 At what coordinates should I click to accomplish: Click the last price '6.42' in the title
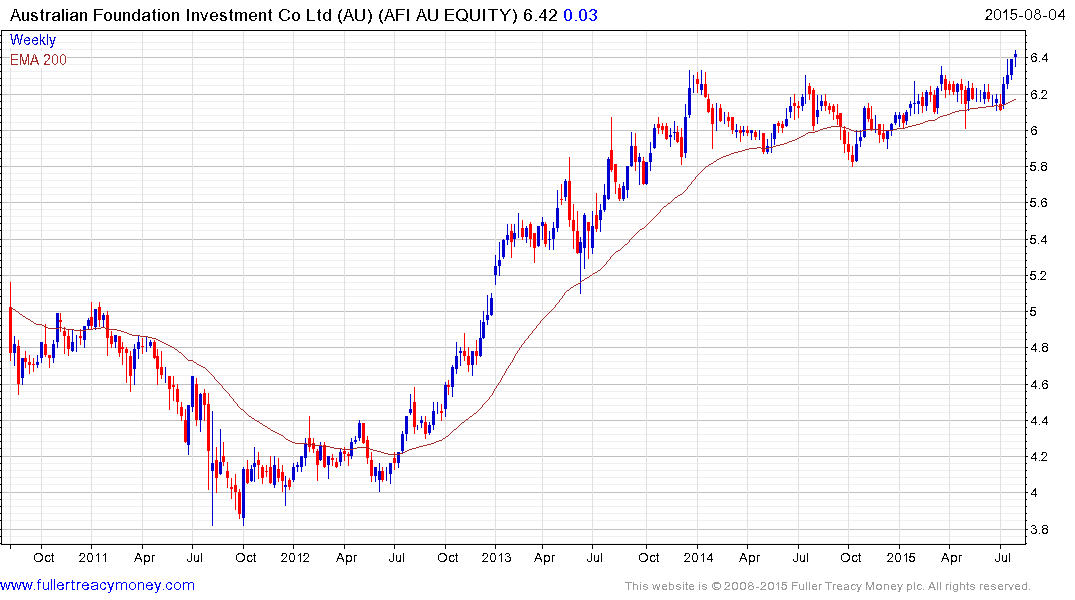pos(540,15)
